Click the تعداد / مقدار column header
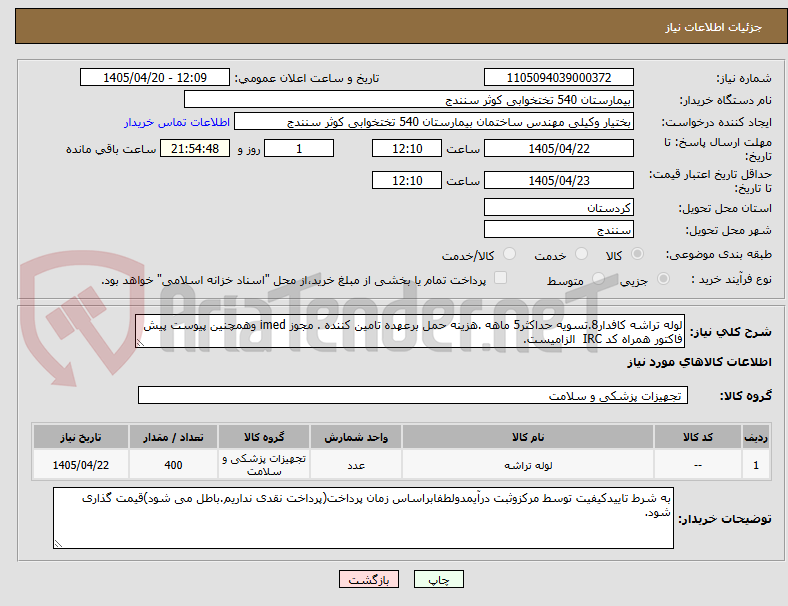The width and height of the screenshot is (788, 606). coord(173,437)
